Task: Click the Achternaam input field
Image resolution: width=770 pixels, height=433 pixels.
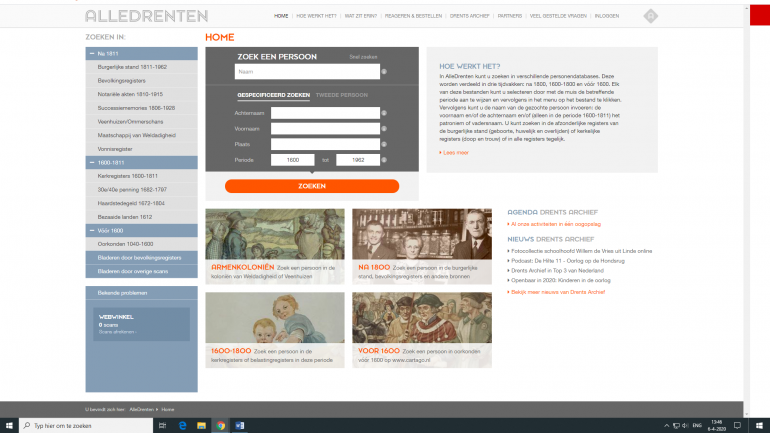Action: (325, 113)
